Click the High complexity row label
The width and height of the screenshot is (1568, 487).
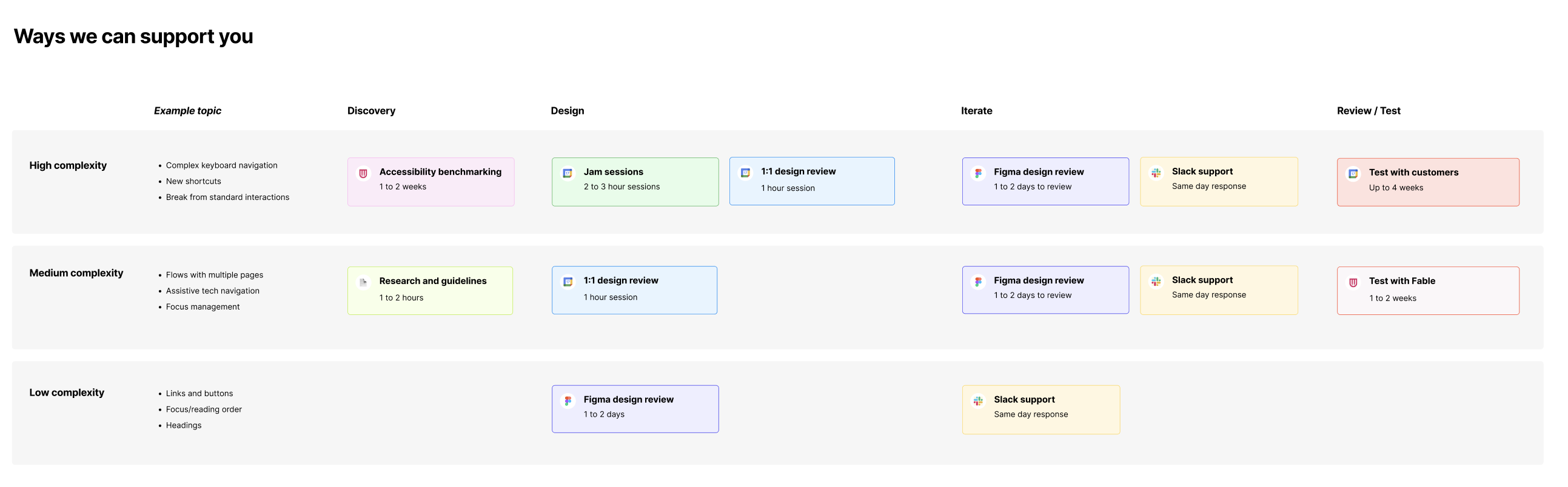coord(68,165)
